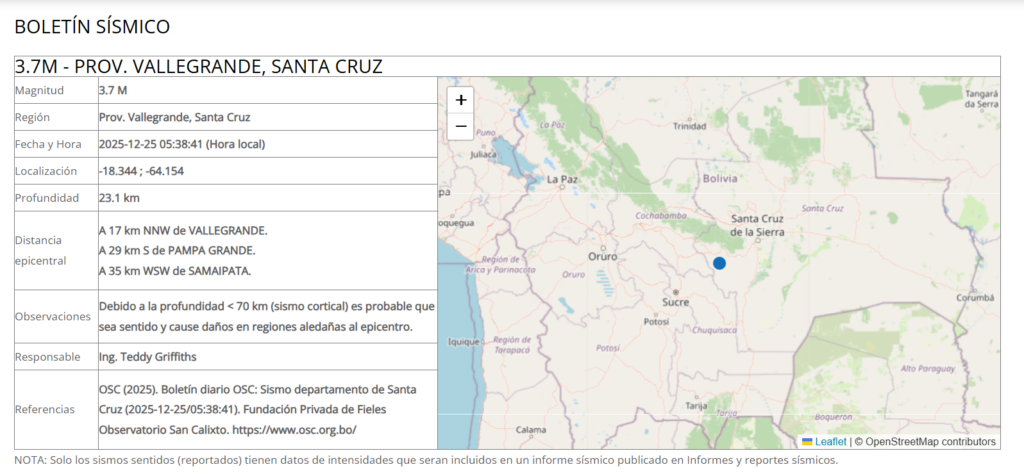
Task: Click the Sucre city label on map
Action: [x=676, y=301]
